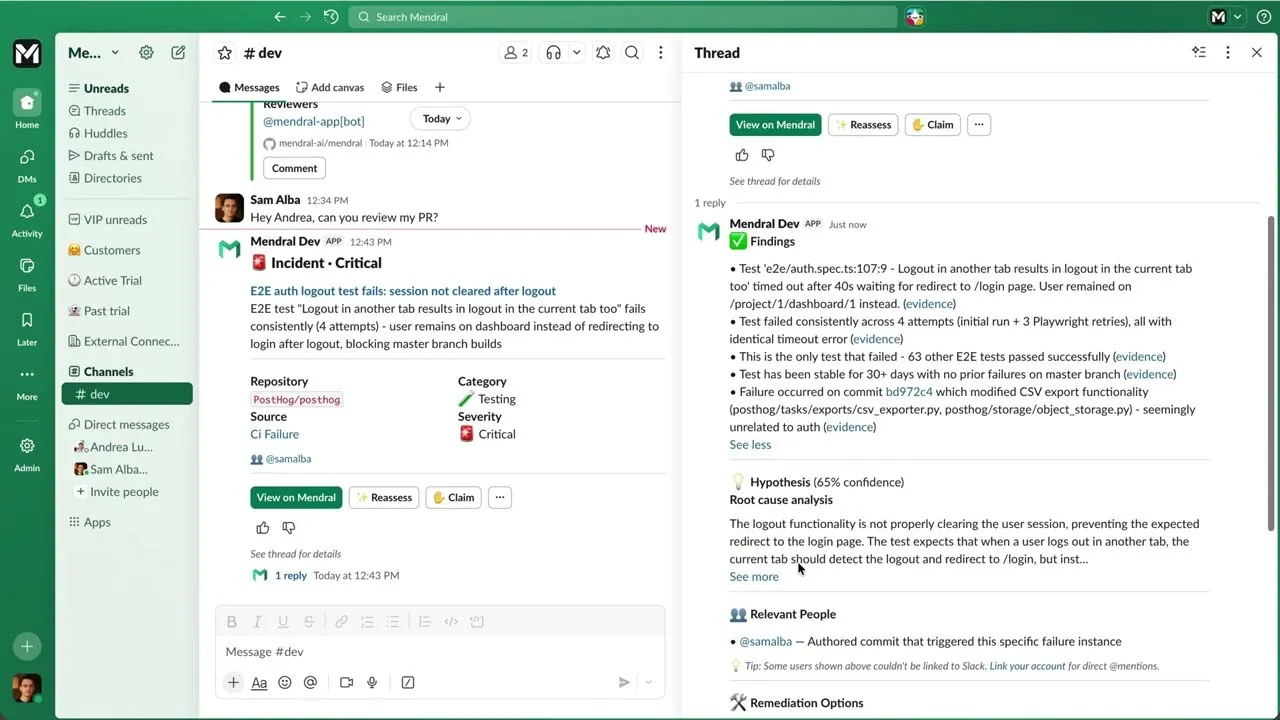Image resolution: width=1280 pixels, height=720 pixels.
Task: Start a huddle with headphones icon
Action: tap(553, 53)
